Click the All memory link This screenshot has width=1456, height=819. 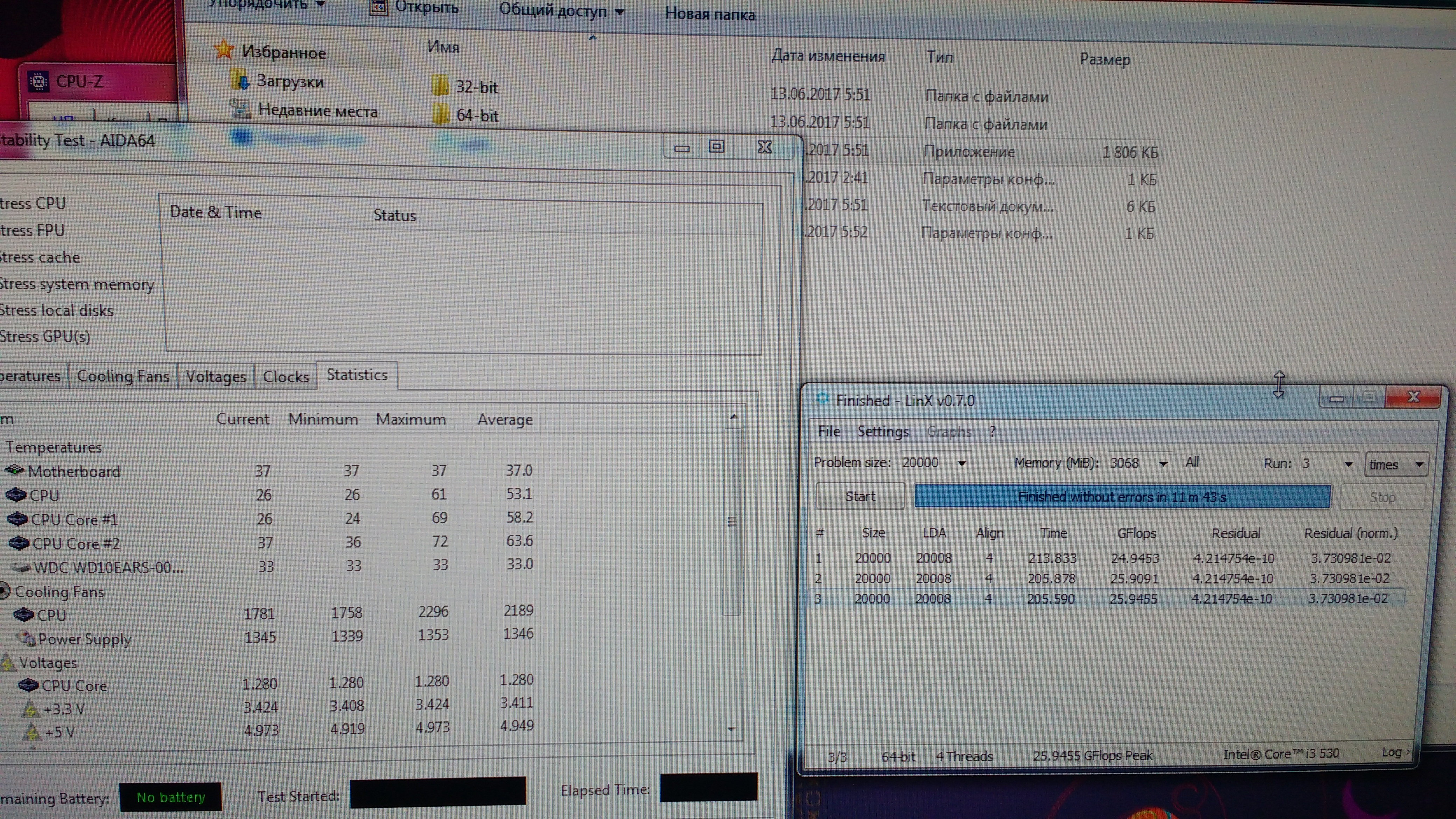click(x=1192, y=462)
